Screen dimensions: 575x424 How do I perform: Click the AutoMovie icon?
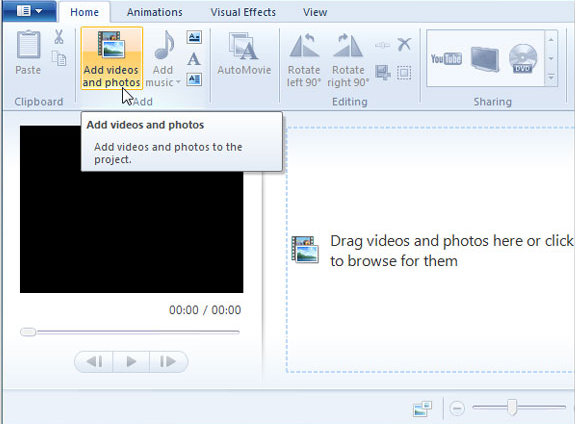pos(243,46)
